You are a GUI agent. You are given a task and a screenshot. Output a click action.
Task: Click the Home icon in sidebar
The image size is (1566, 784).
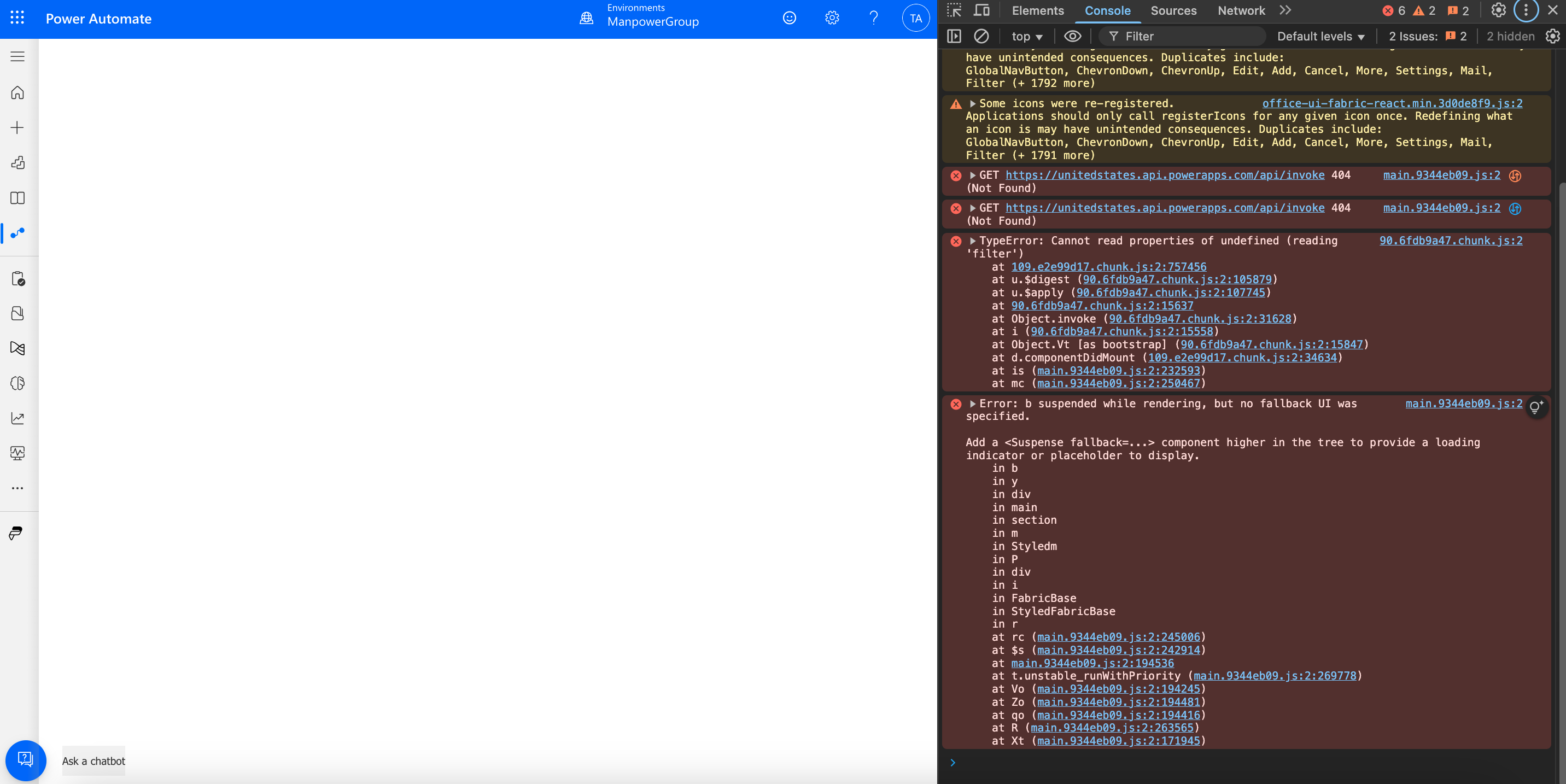pyautogui.click(x=17, y=93)
